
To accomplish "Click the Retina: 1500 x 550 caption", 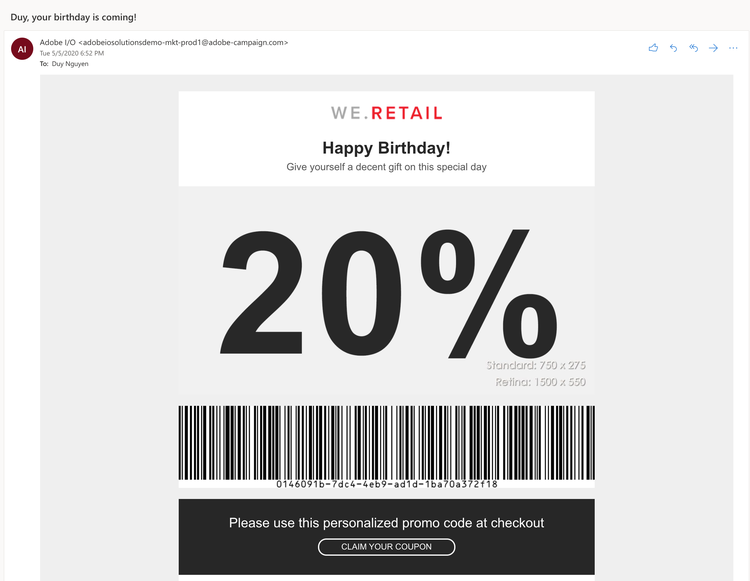I will (x=540, y=382).
